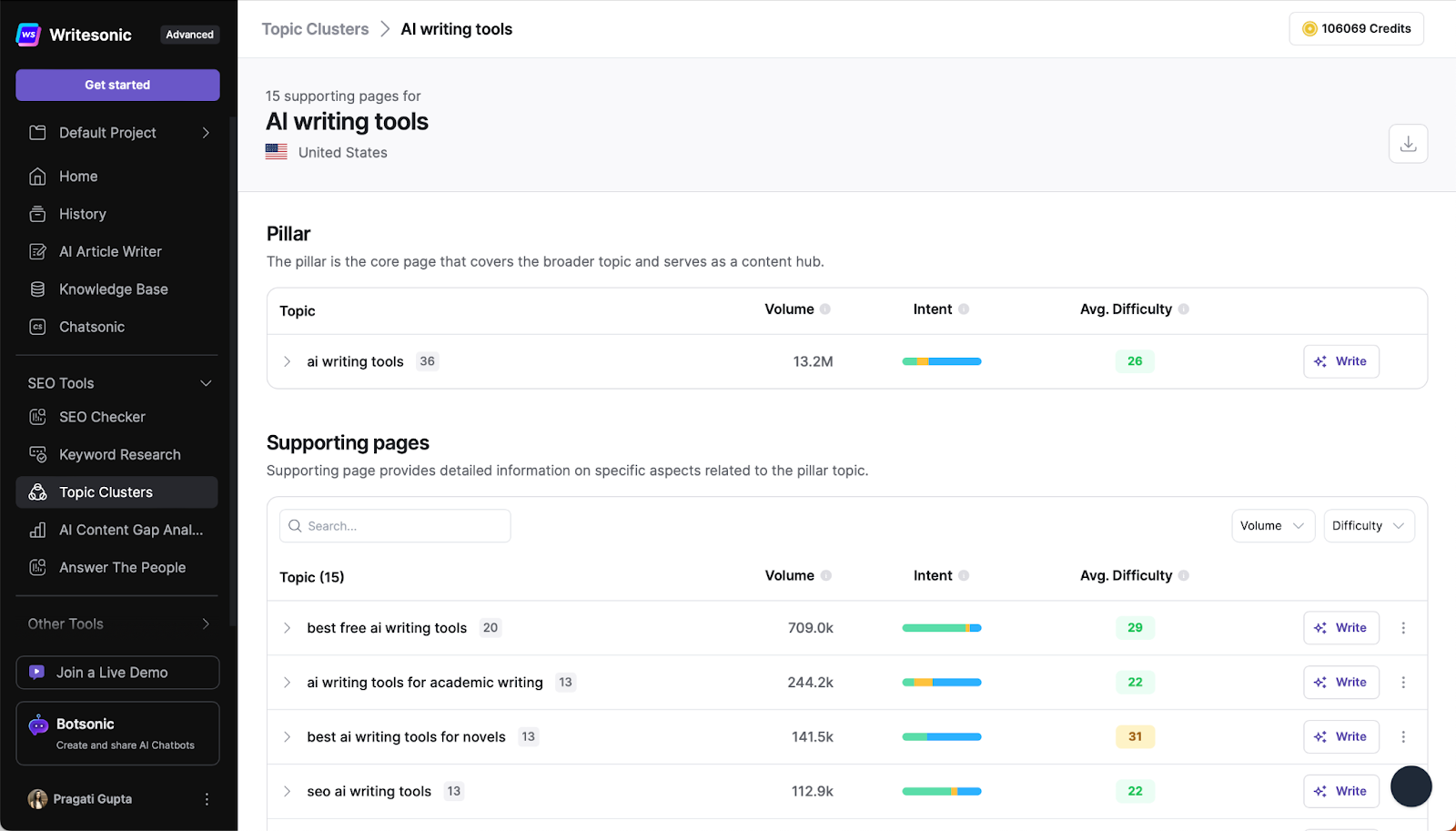
Task: Select Keyword Research in the sidebar
Action: 119,454
